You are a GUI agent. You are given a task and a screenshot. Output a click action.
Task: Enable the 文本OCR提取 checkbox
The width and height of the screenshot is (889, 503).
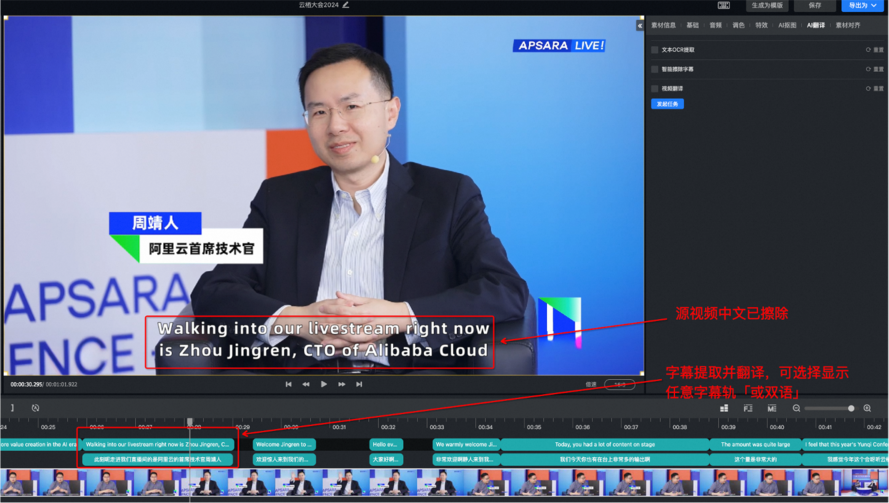pyautogui.click(x=655, y=49)
